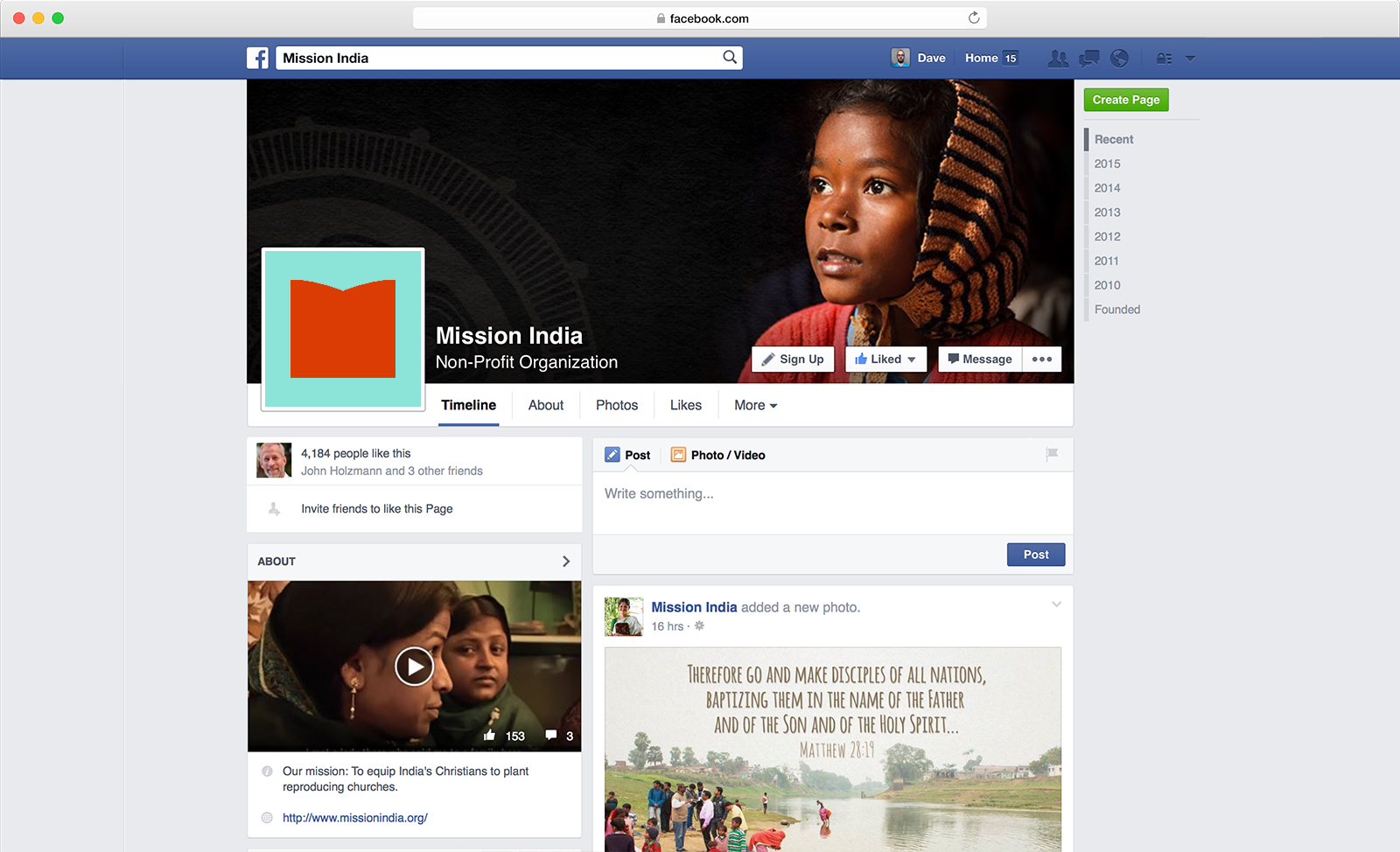Click John Holzmann and 3 other friends
This screenshot has width=1400, height=852.
(392, 471)
